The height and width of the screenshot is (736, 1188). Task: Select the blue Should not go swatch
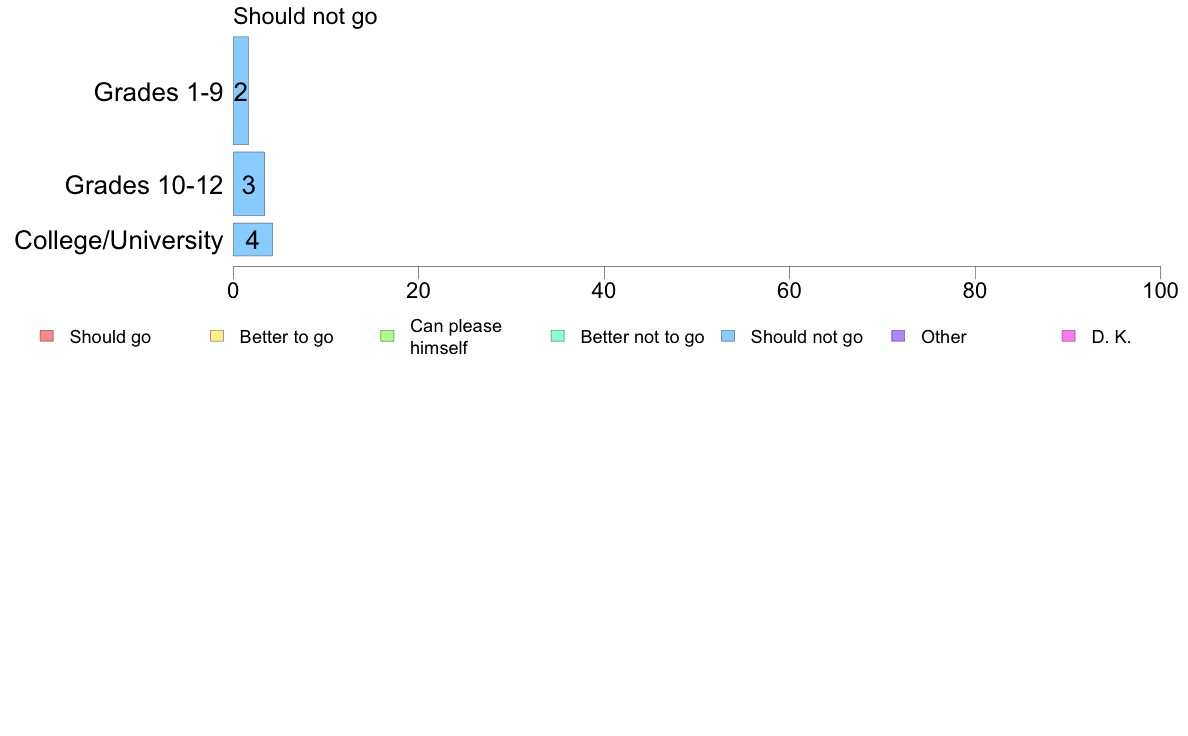728,336
